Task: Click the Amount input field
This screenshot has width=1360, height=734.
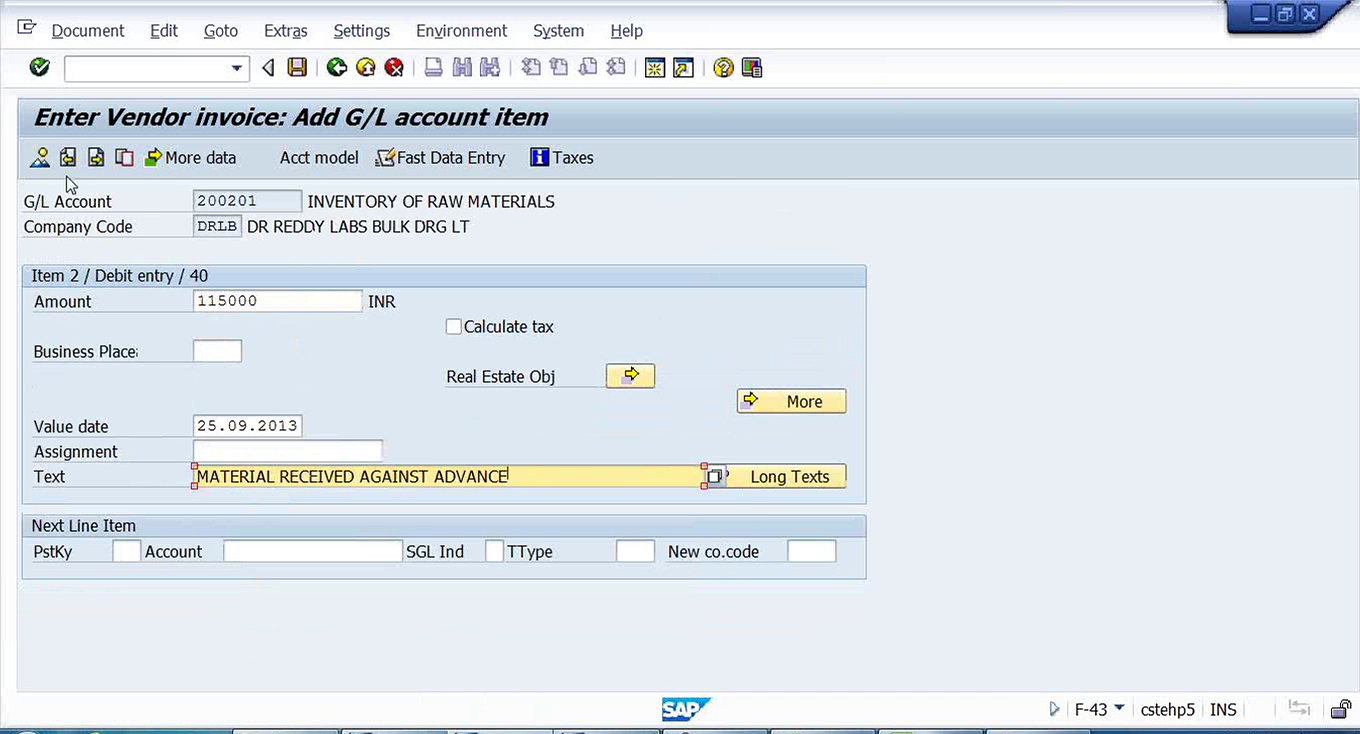Action: (277, 301)
